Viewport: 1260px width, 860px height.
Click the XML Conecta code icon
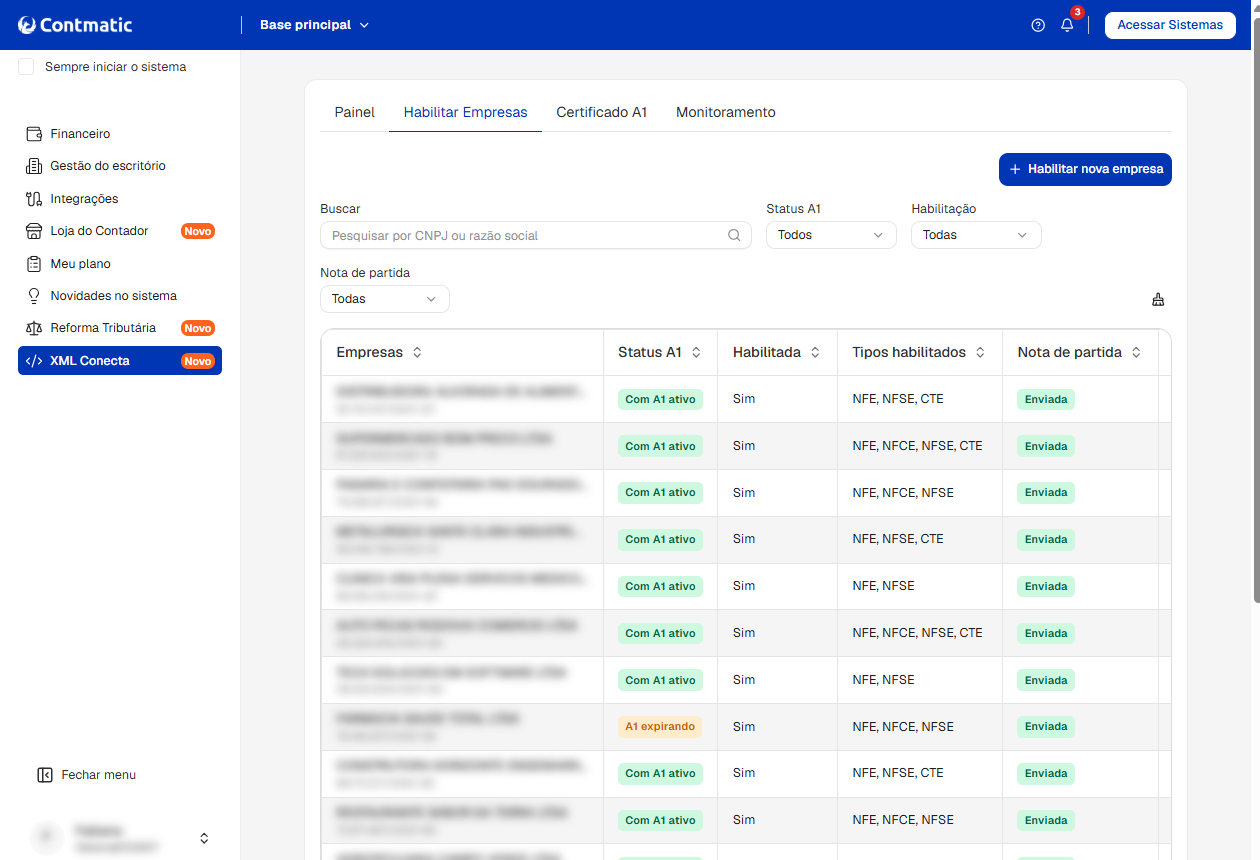coord(33,361)
